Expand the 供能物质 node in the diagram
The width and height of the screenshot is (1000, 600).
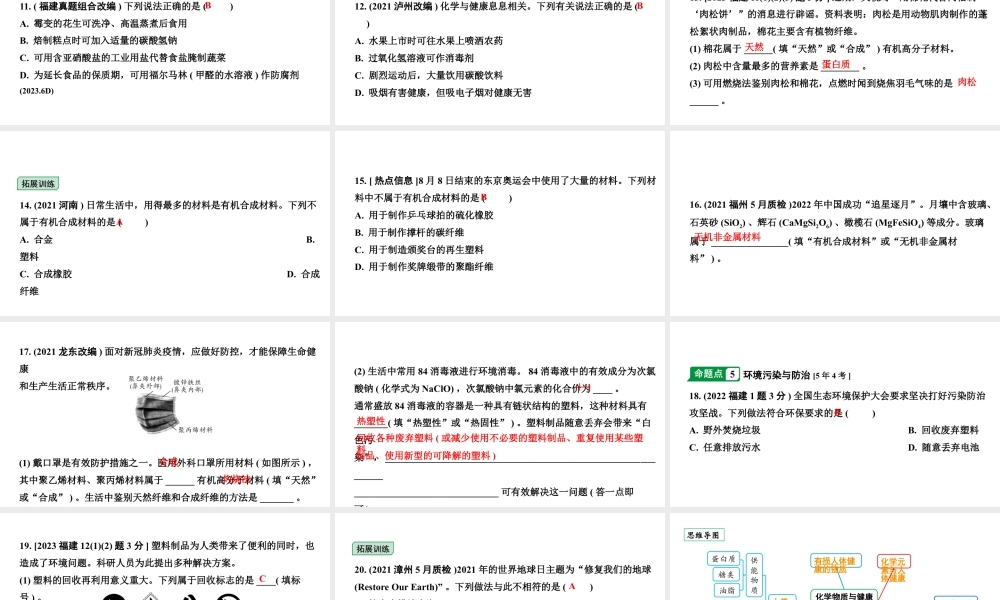click(753, 575)
